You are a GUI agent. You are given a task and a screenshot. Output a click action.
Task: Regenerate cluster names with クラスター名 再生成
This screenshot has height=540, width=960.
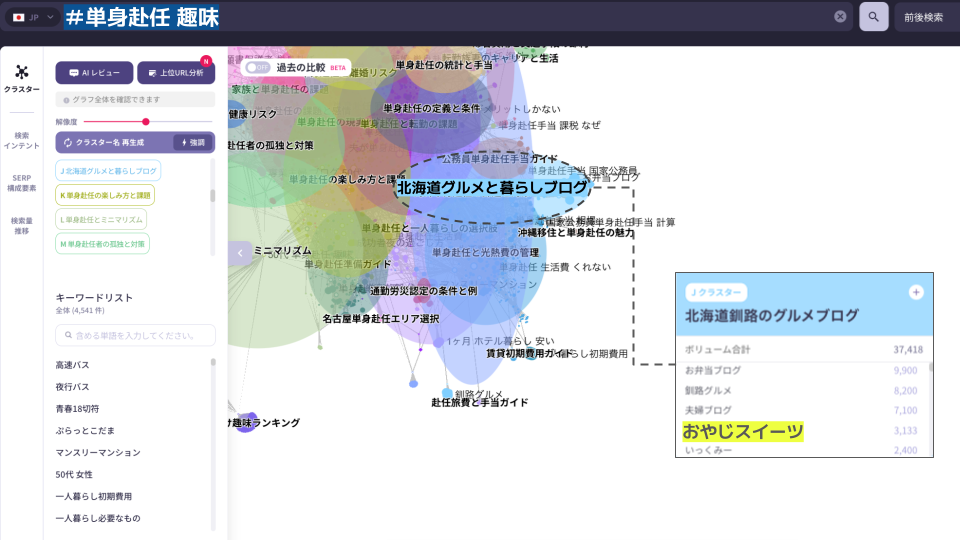[112, 143]
